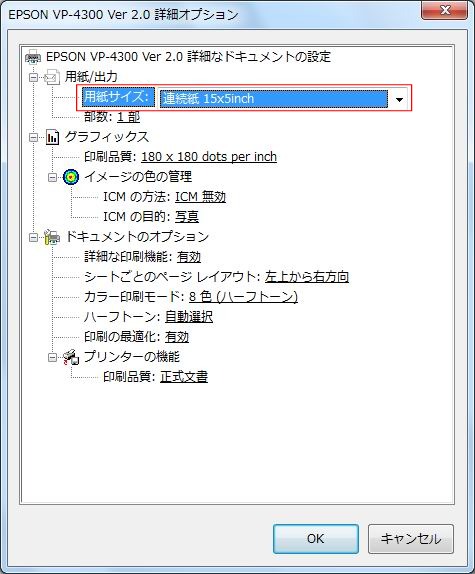The image size is (475, 574).
Task: Click the ハーフトーン: label
Action: point(122,317)
